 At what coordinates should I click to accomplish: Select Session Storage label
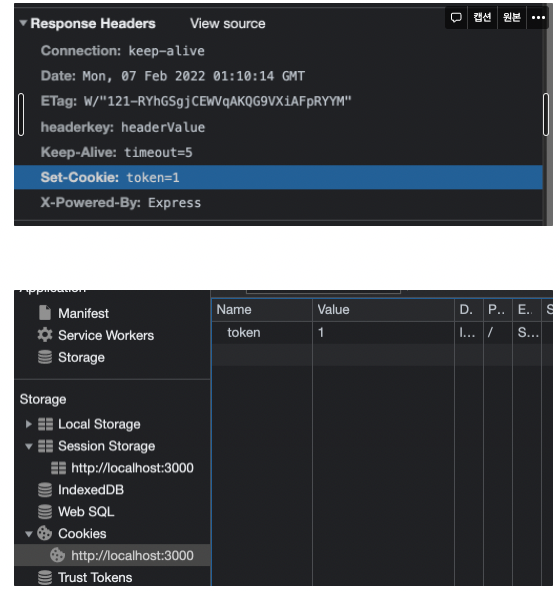click(x=106, y=446)
